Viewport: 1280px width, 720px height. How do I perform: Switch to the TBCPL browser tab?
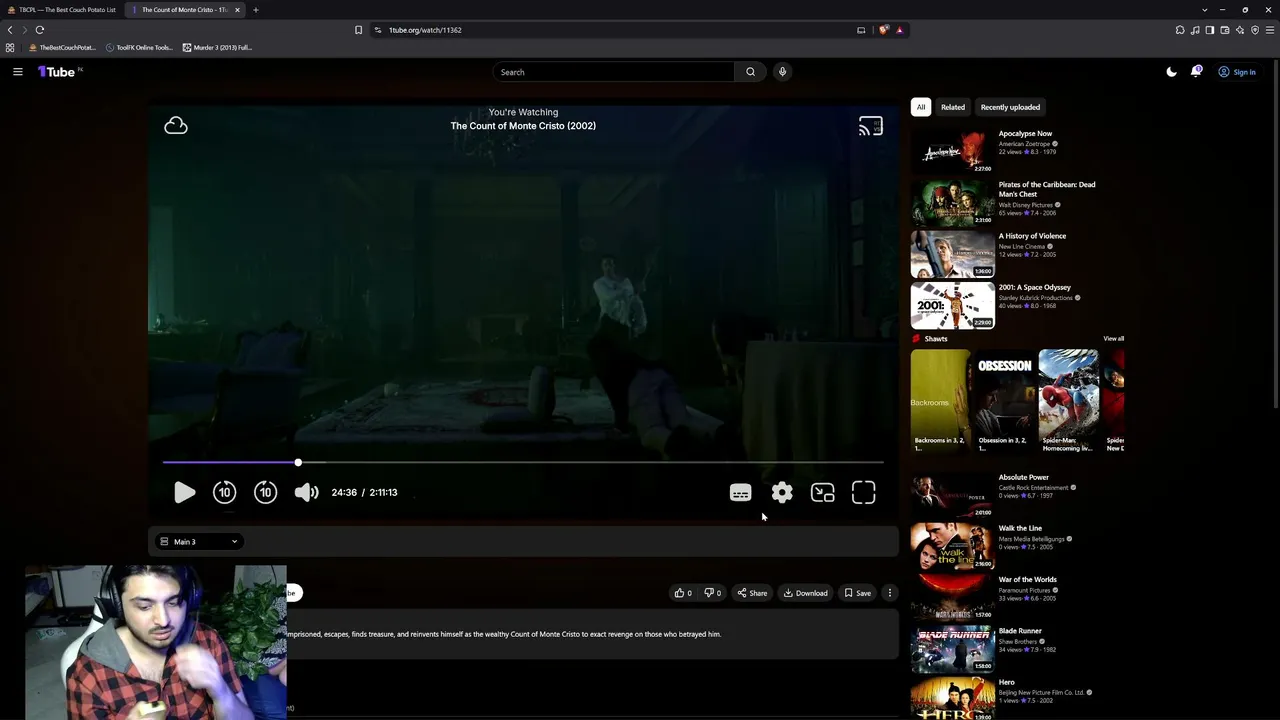click(x=60, y=10)
